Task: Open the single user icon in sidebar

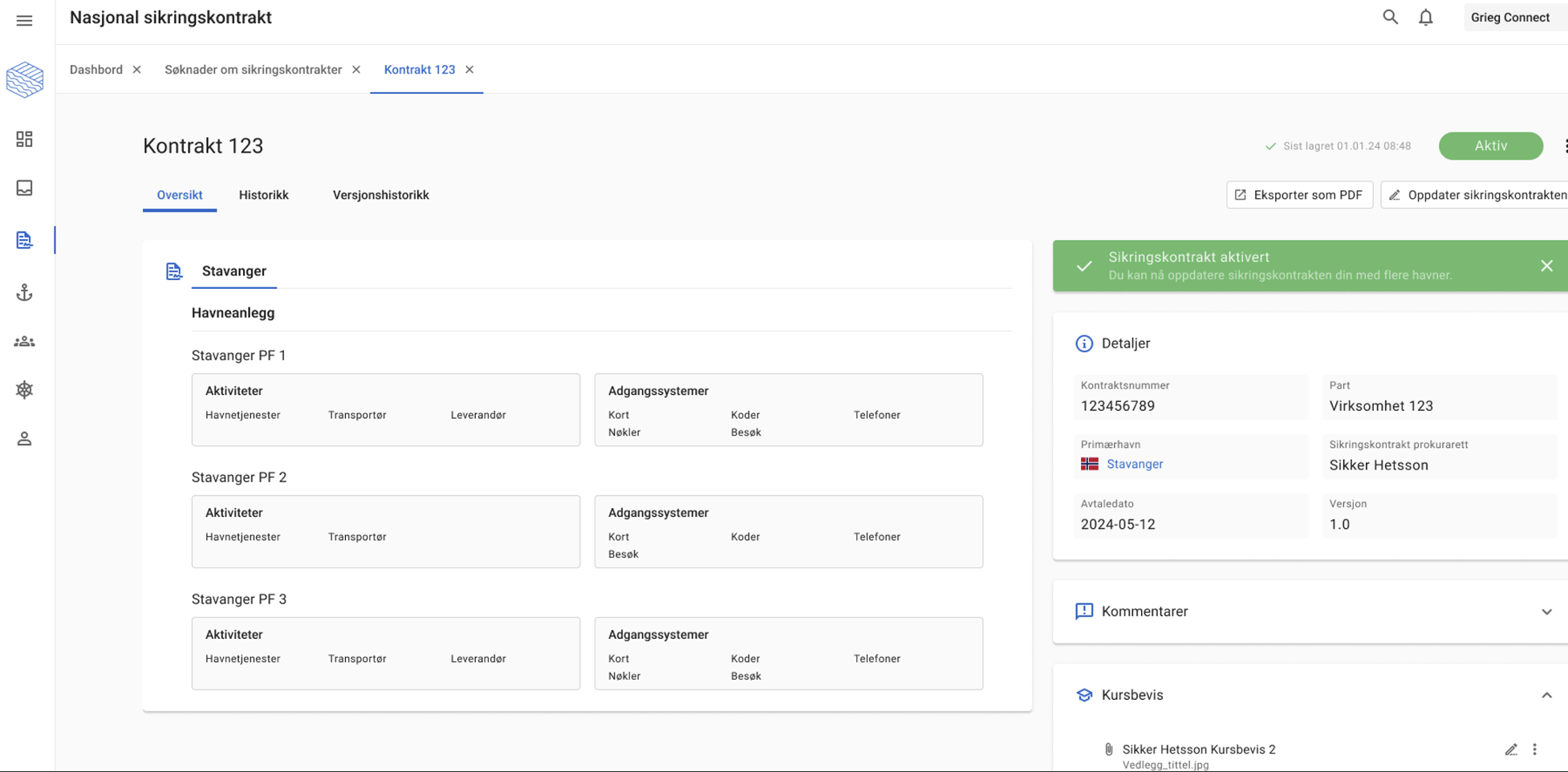Action: [24, 439]
